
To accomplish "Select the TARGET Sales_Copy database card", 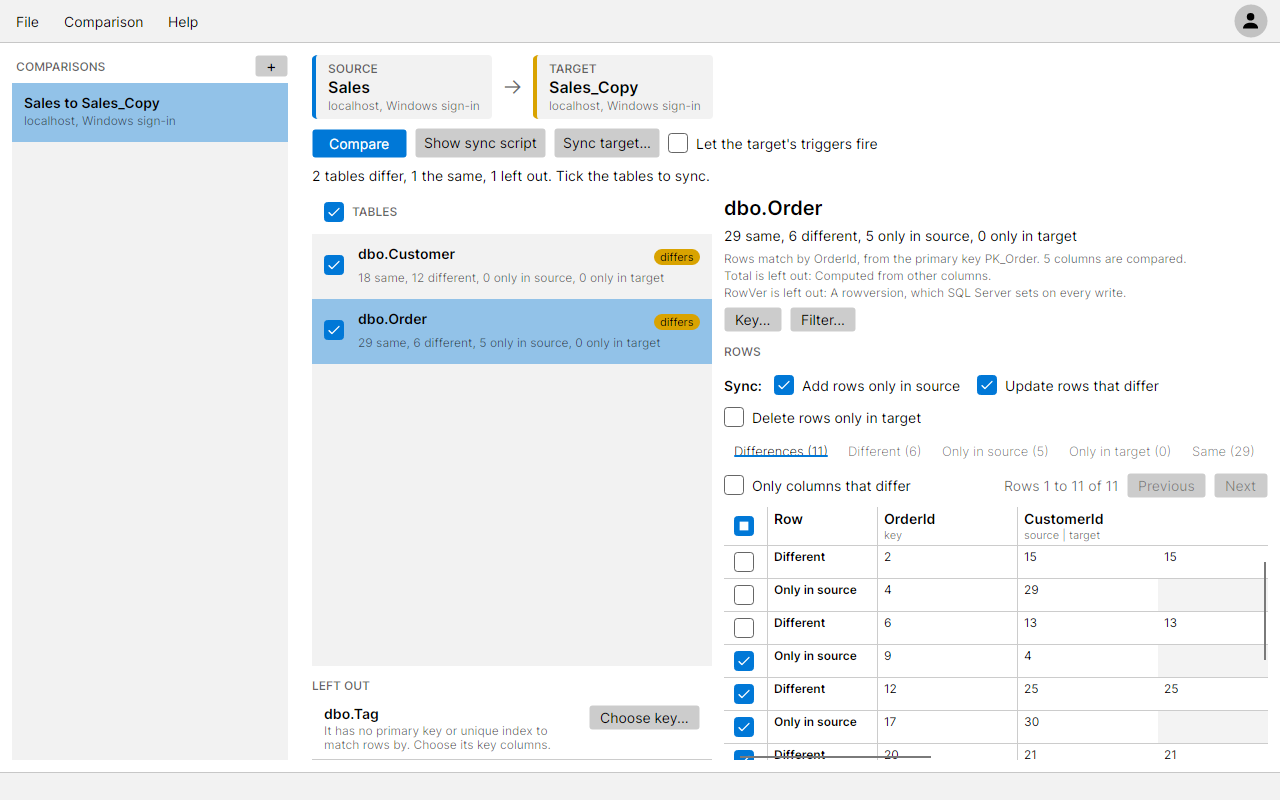I will click(623, 87).
